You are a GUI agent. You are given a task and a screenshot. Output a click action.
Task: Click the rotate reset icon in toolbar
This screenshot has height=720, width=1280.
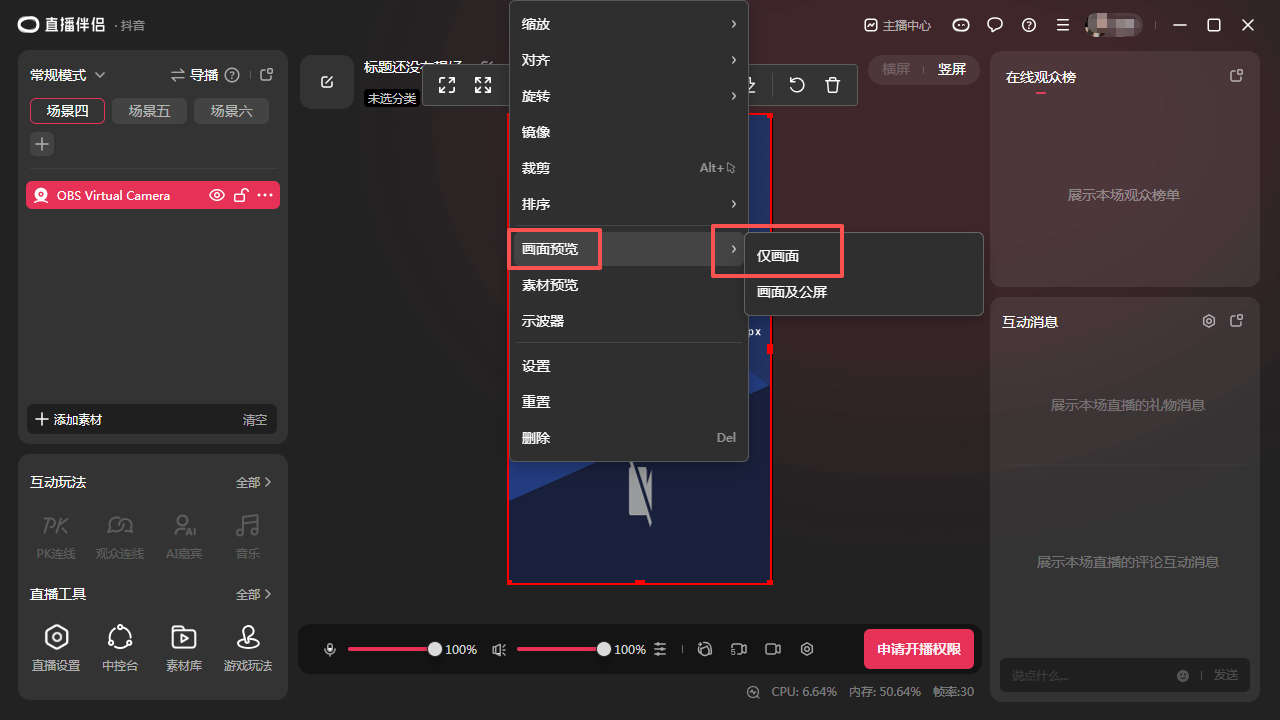tap(797, 85)
